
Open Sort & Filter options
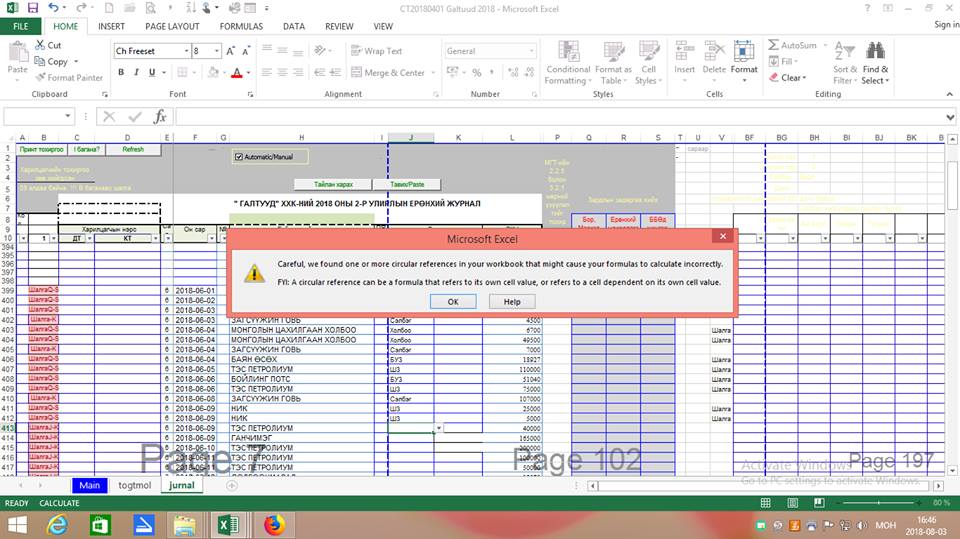[844, 60]
